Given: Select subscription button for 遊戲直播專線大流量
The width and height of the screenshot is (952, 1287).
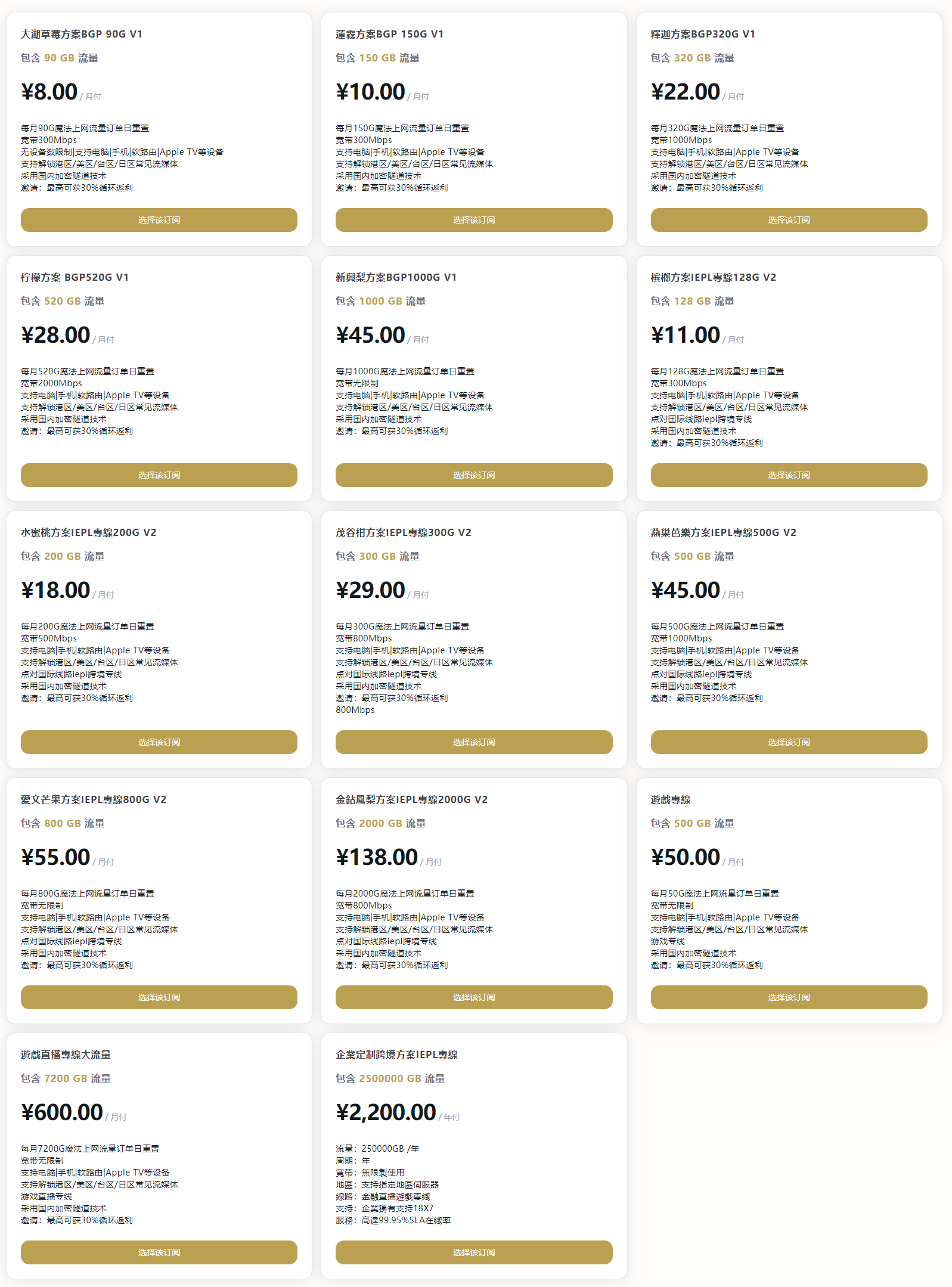Looking at the screenshot, I should pos(159,1252).
